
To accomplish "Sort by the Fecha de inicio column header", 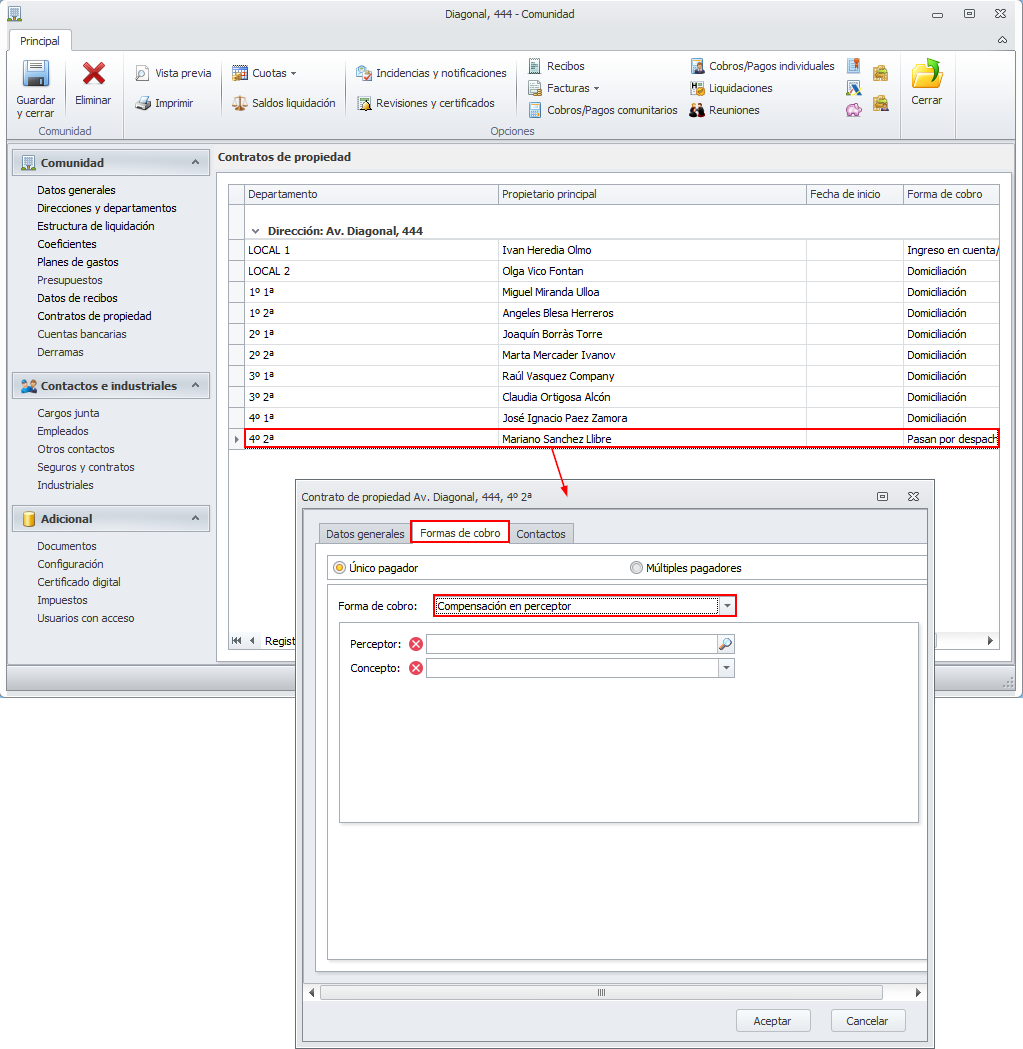I will pos(854,194).
